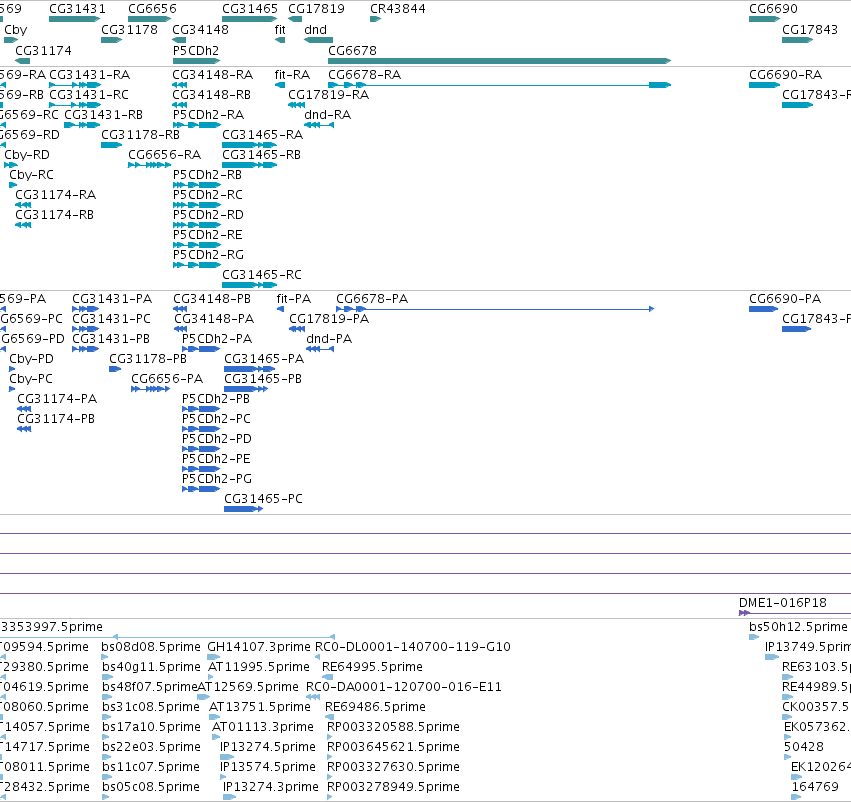Click the CG6678-RA transcript label
This screenshot has height=802, width=851.
click(x=365, y=74)
